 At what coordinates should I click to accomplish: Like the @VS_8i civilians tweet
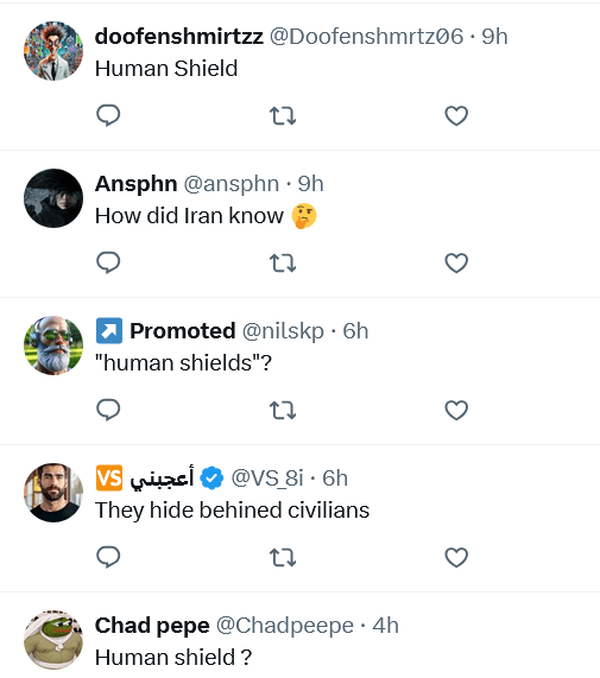click(x=456, y=557)
